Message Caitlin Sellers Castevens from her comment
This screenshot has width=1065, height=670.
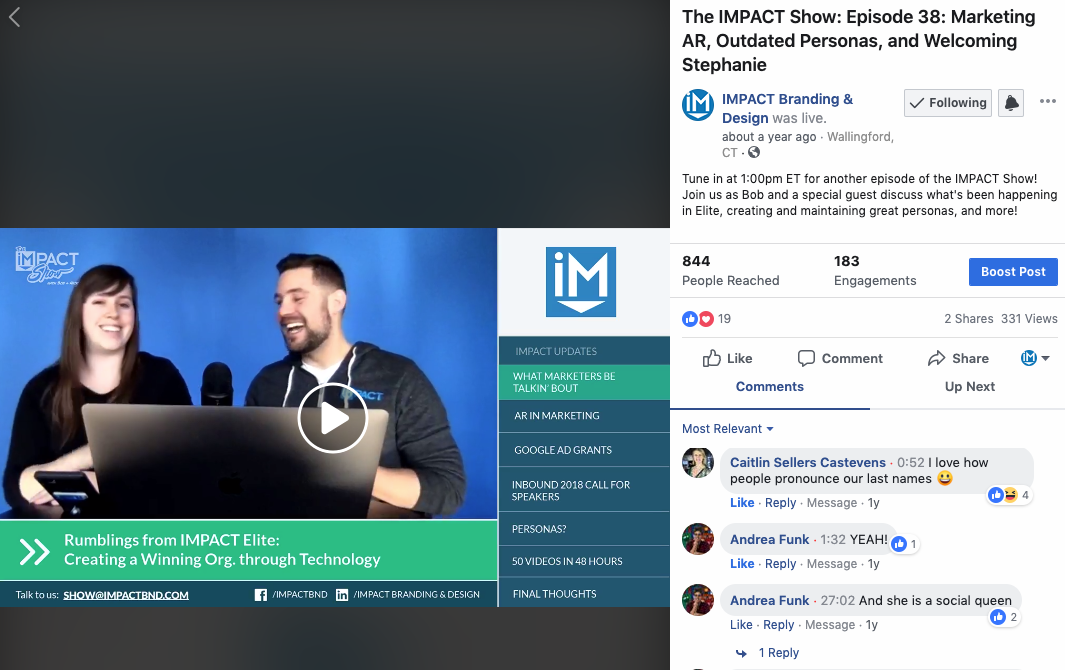[831, 503]
